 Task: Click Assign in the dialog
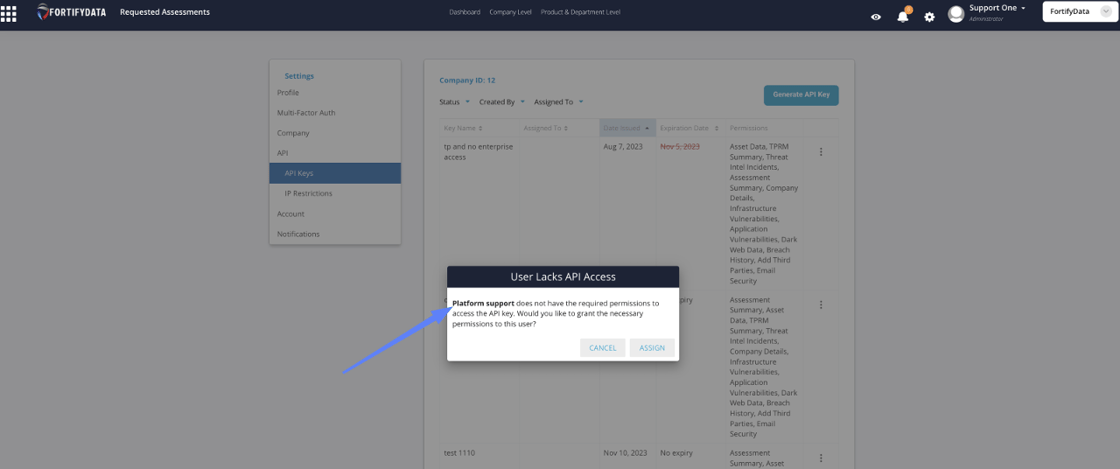click(652, 348)
